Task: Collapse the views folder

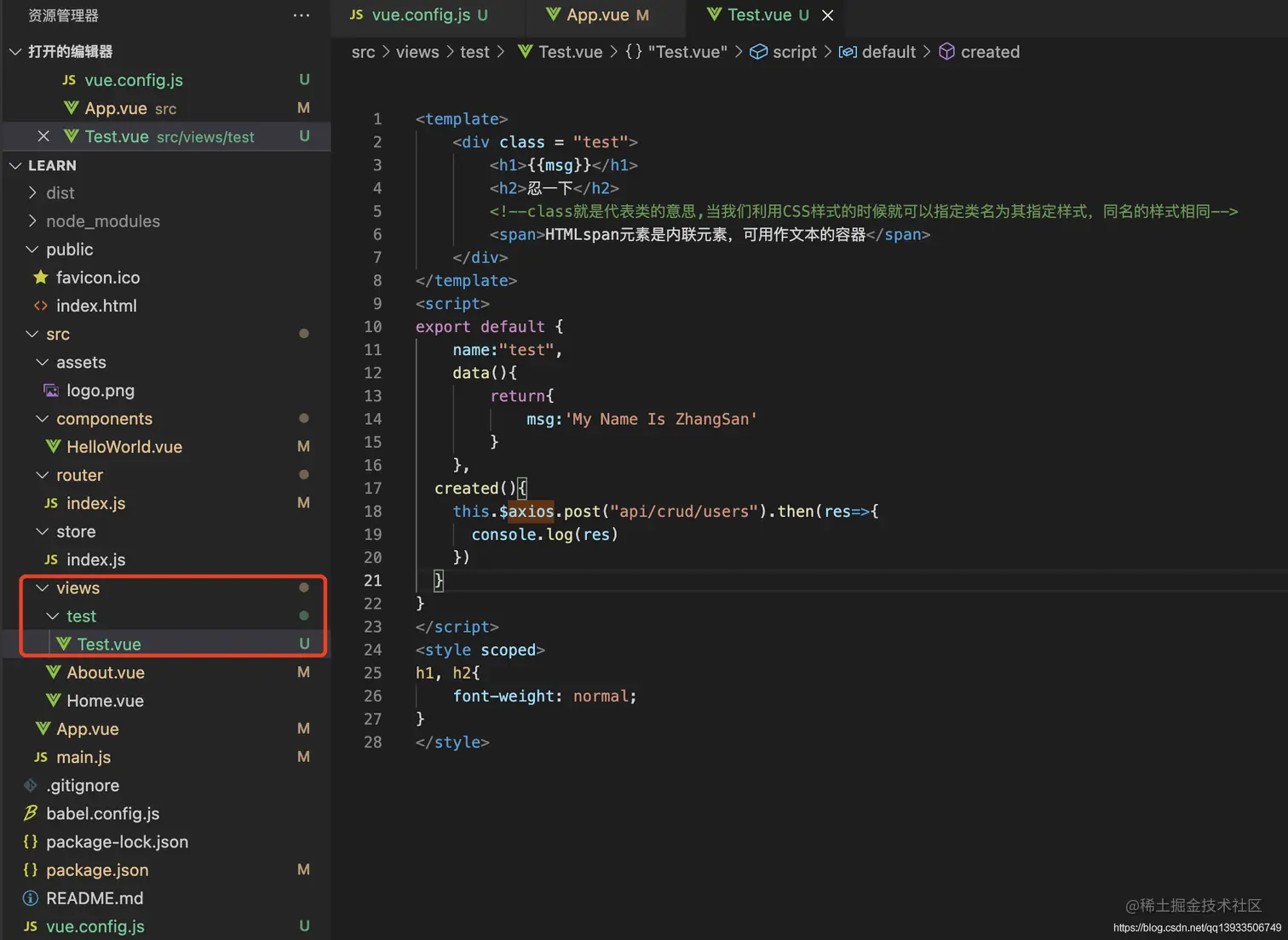Action: point(43,587)
